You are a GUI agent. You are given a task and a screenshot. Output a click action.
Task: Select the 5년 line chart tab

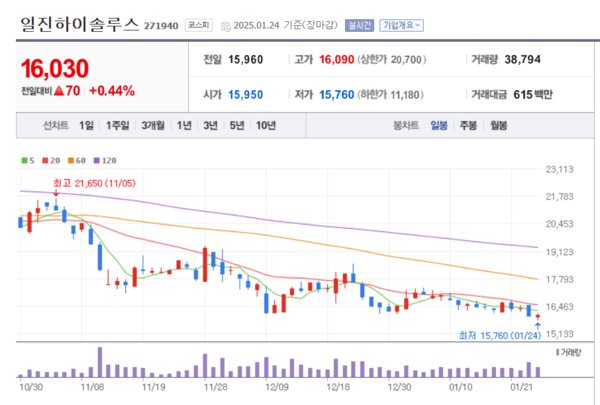click(236, 125)
